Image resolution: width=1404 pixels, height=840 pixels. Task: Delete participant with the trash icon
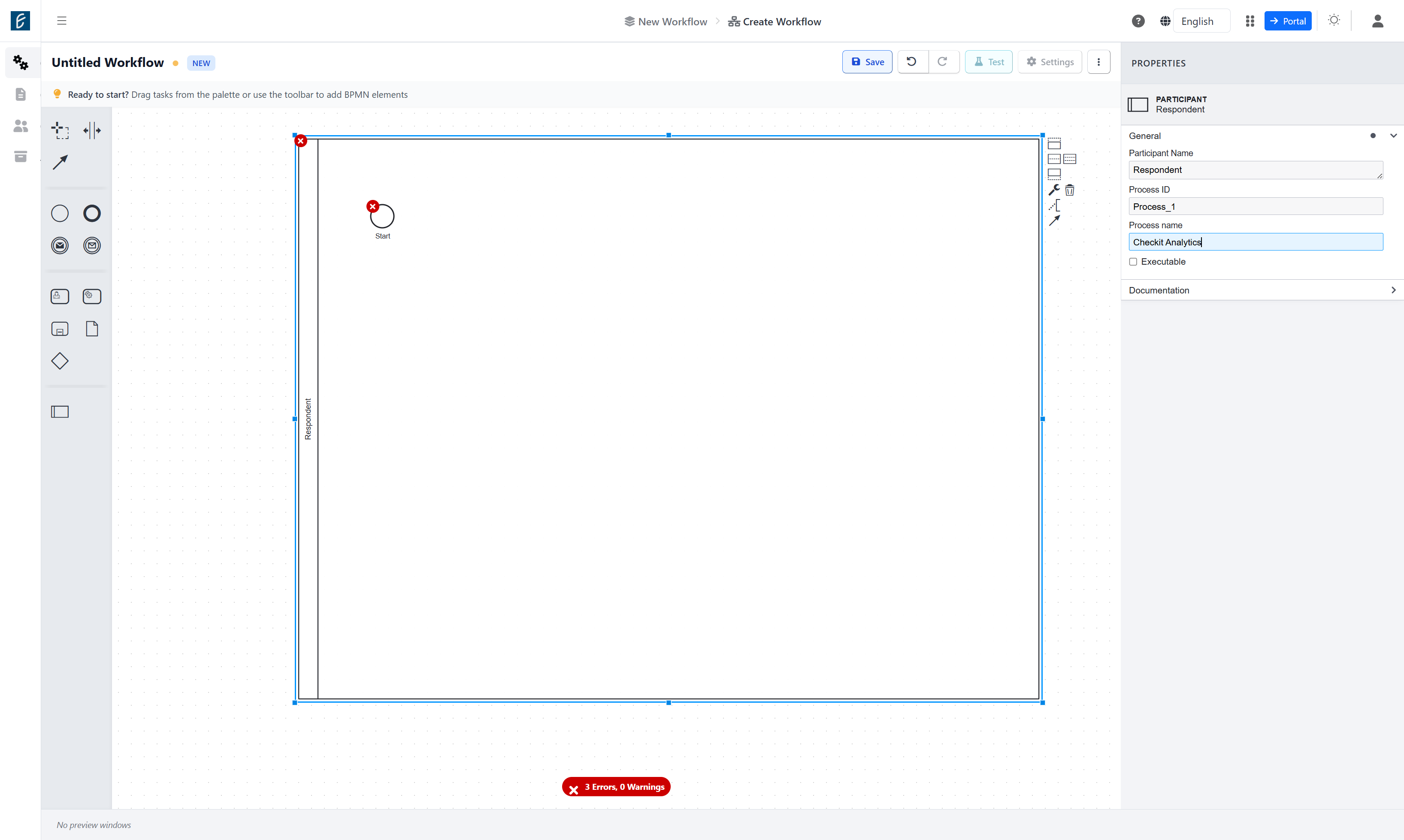point(1069,190)
